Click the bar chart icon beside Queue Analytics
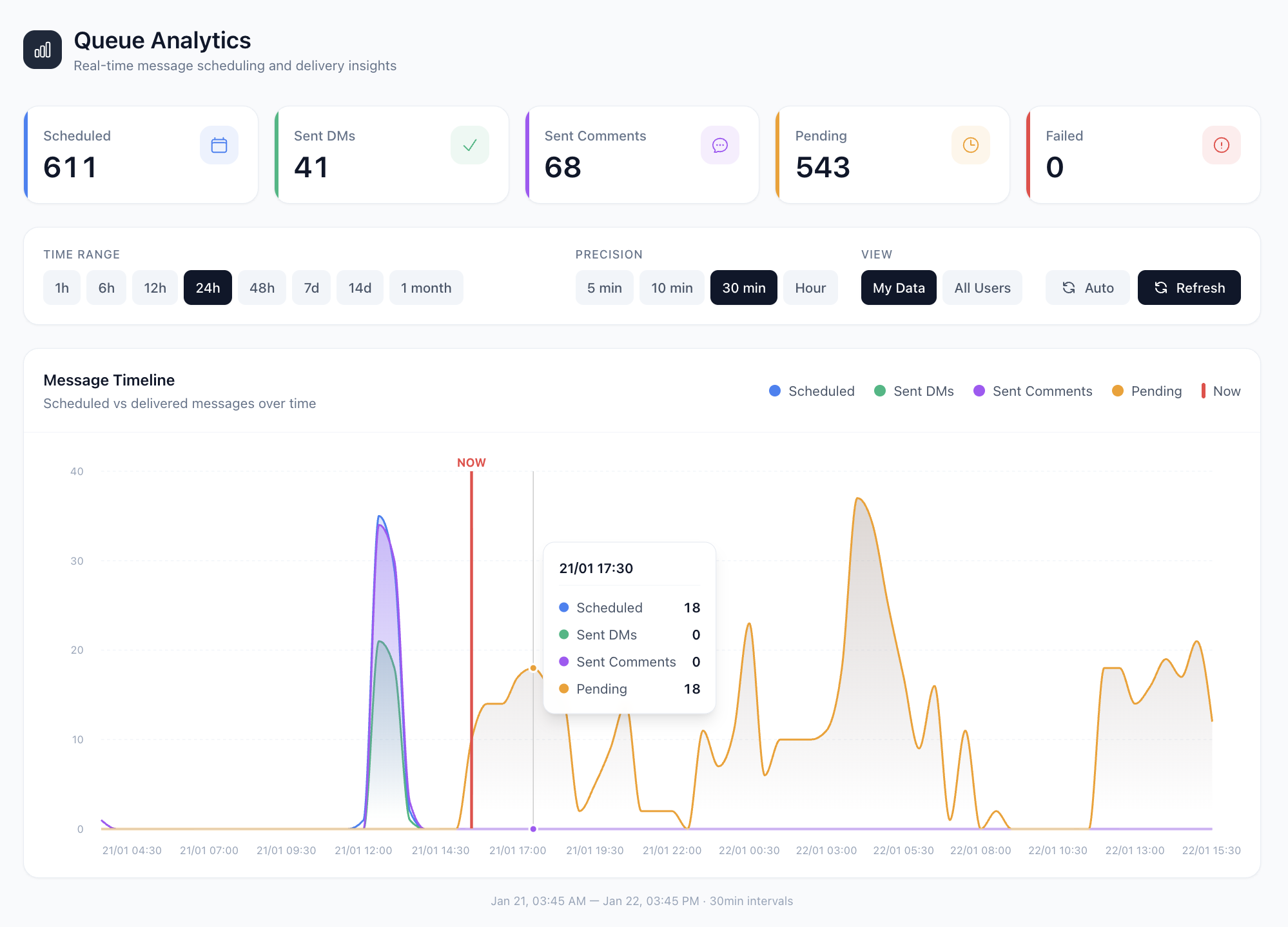The width and height of the screenshot is (1288, 927). [x=42, y=49]
